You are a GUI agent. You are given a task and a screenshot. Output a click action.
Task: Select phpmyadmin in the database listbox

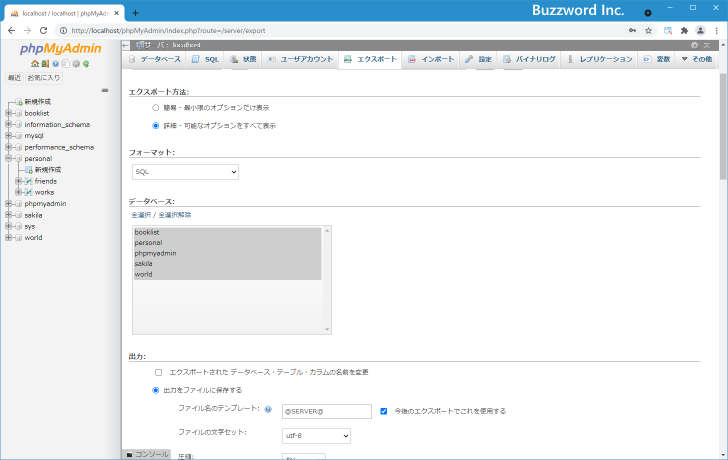tap(228, 253)
